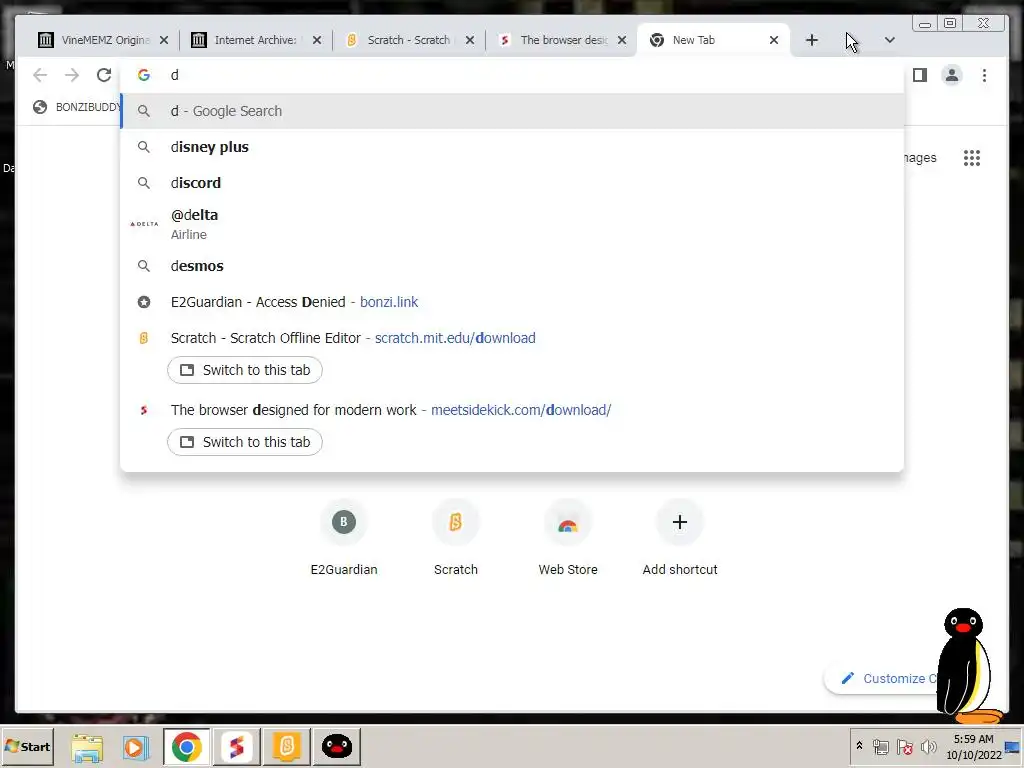Close the Internet Archive tab
This screenshot has height=768, width=1024.
click(317, 40)
